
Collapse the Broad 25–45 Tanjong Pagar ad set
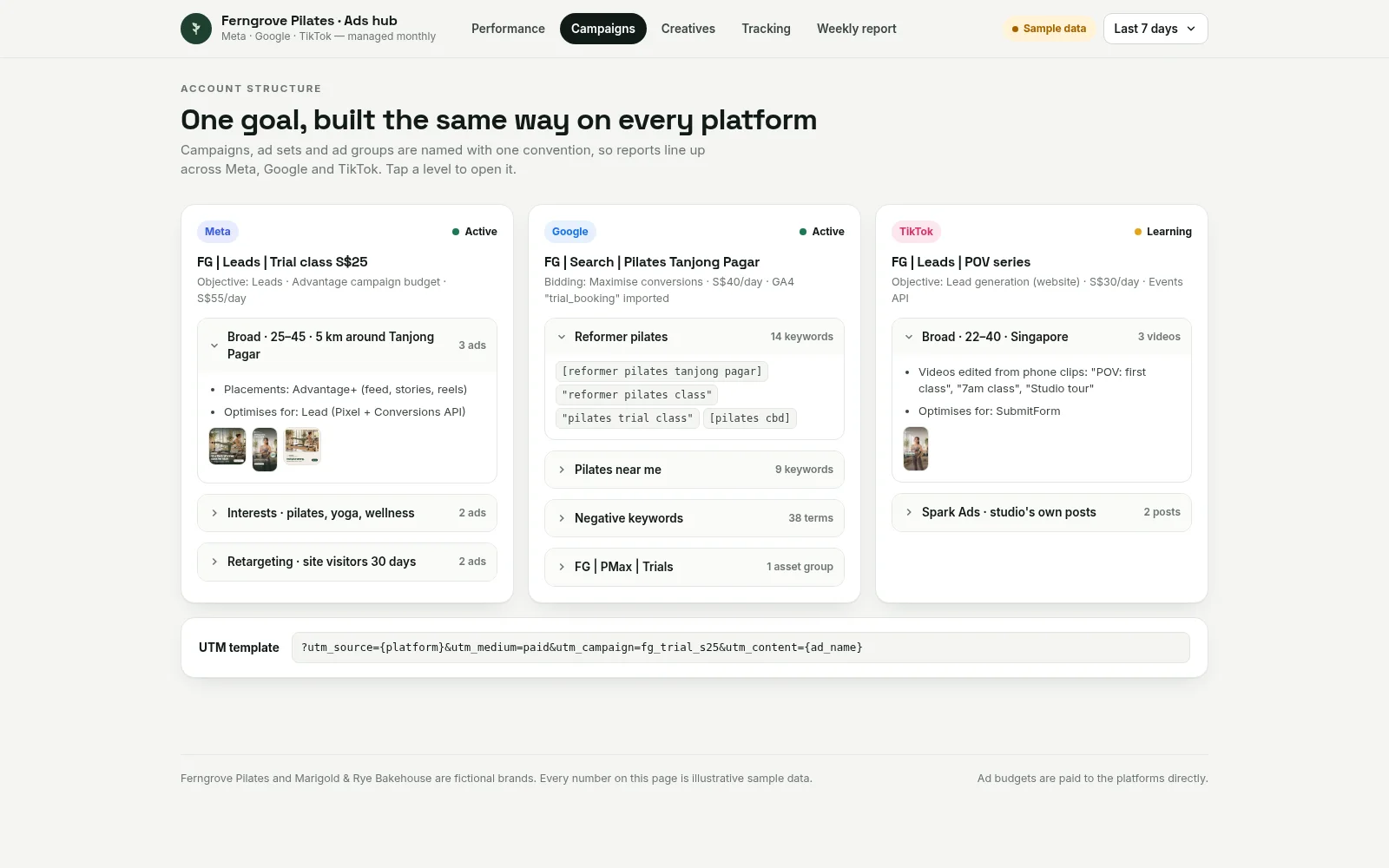pyautogui.click(x=347, y=345)
